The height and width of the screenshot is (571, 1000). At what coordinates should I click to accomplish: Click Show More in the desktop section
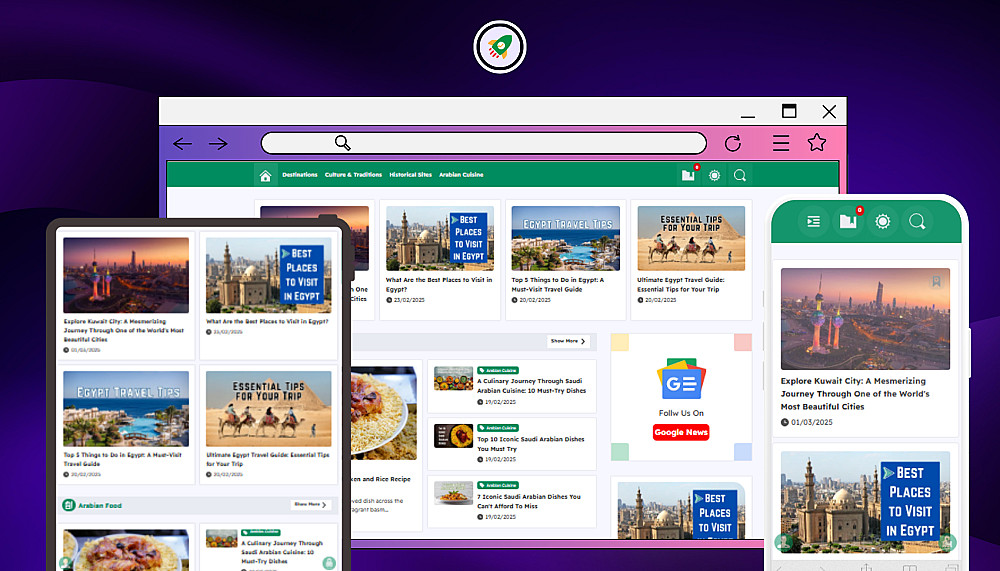click(568, 341)
